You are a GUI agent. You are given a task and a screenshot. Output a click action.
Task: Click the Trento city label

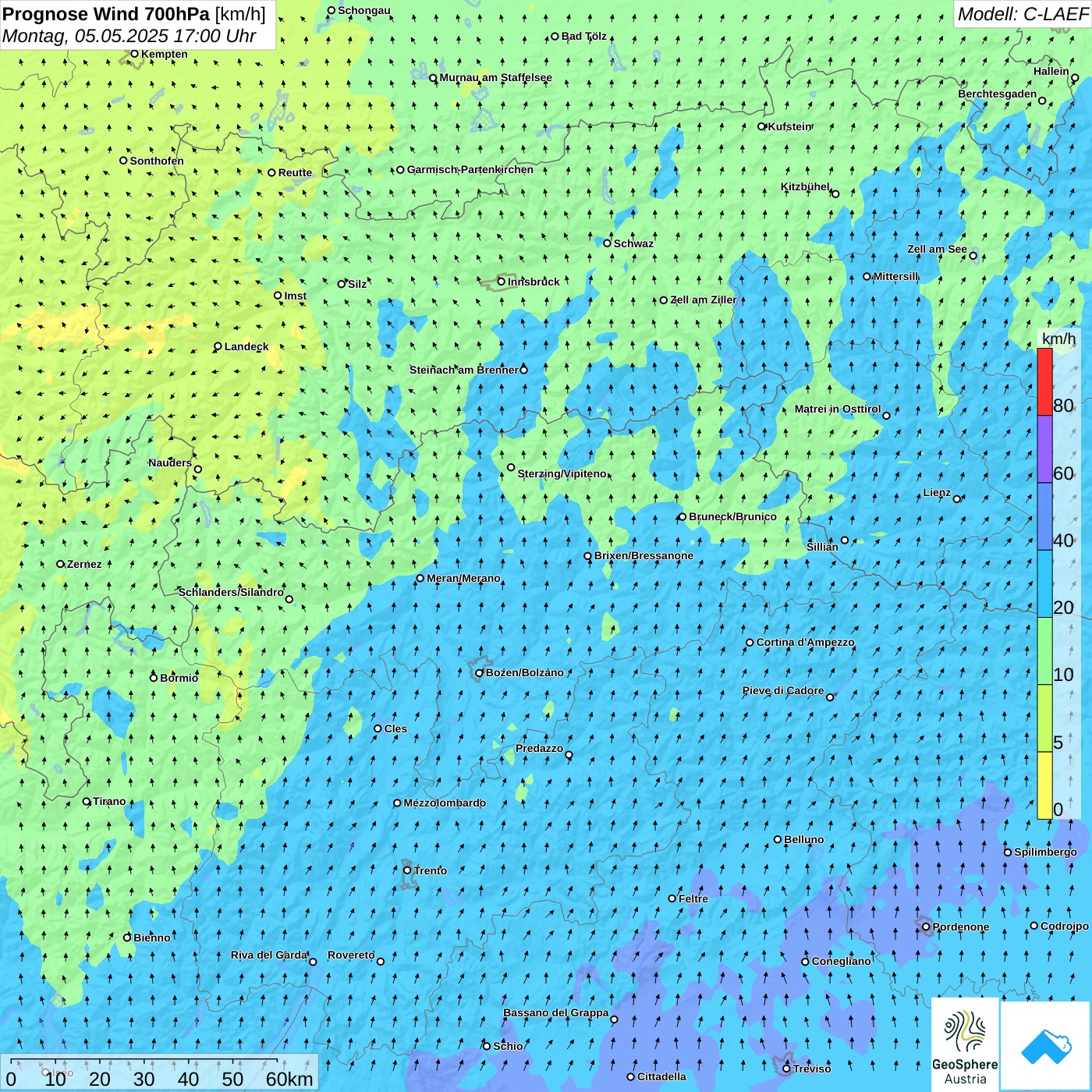(x=430, y=870)
